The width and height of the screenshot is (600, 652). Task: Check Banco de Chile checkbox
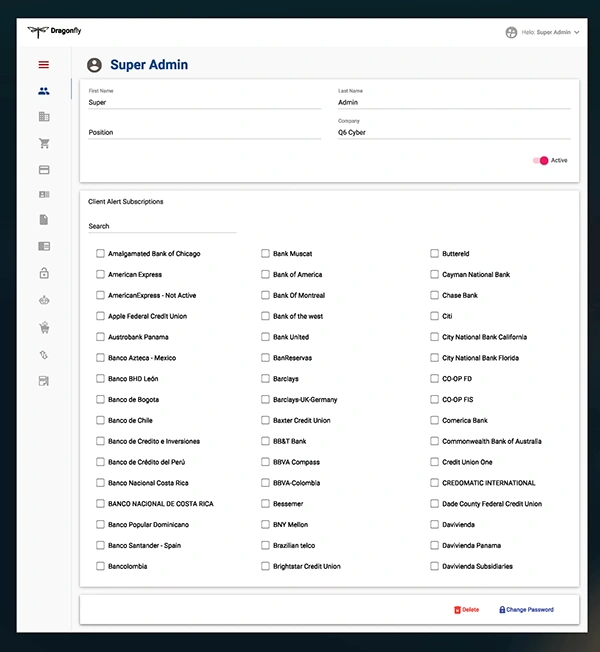pyautogui.click(x=100, y=420)
